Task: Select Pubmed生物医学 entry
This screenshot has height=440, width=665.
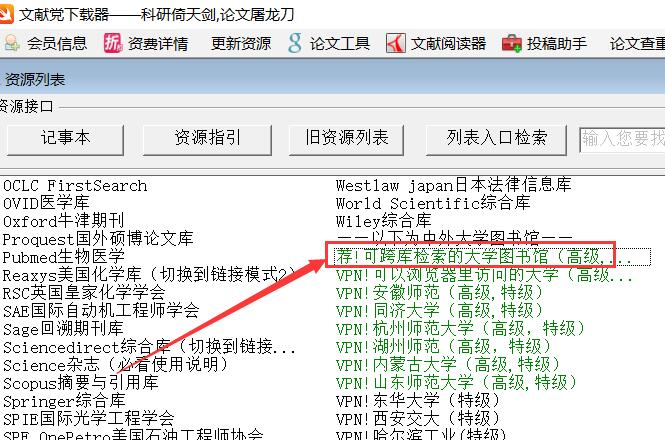Action: click(63, 257)
